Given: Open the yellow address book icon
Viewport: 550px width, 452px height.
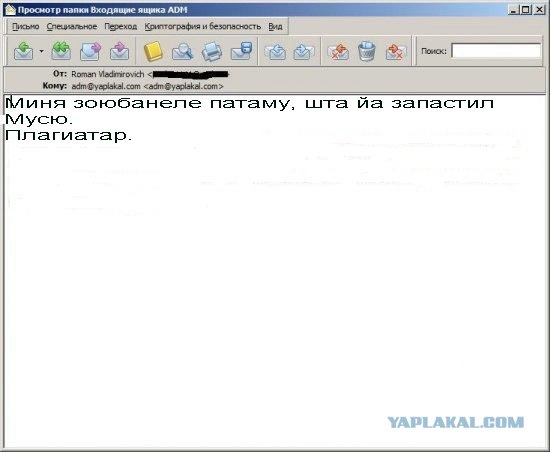Looking at the screenshot, I should [153, 51].
